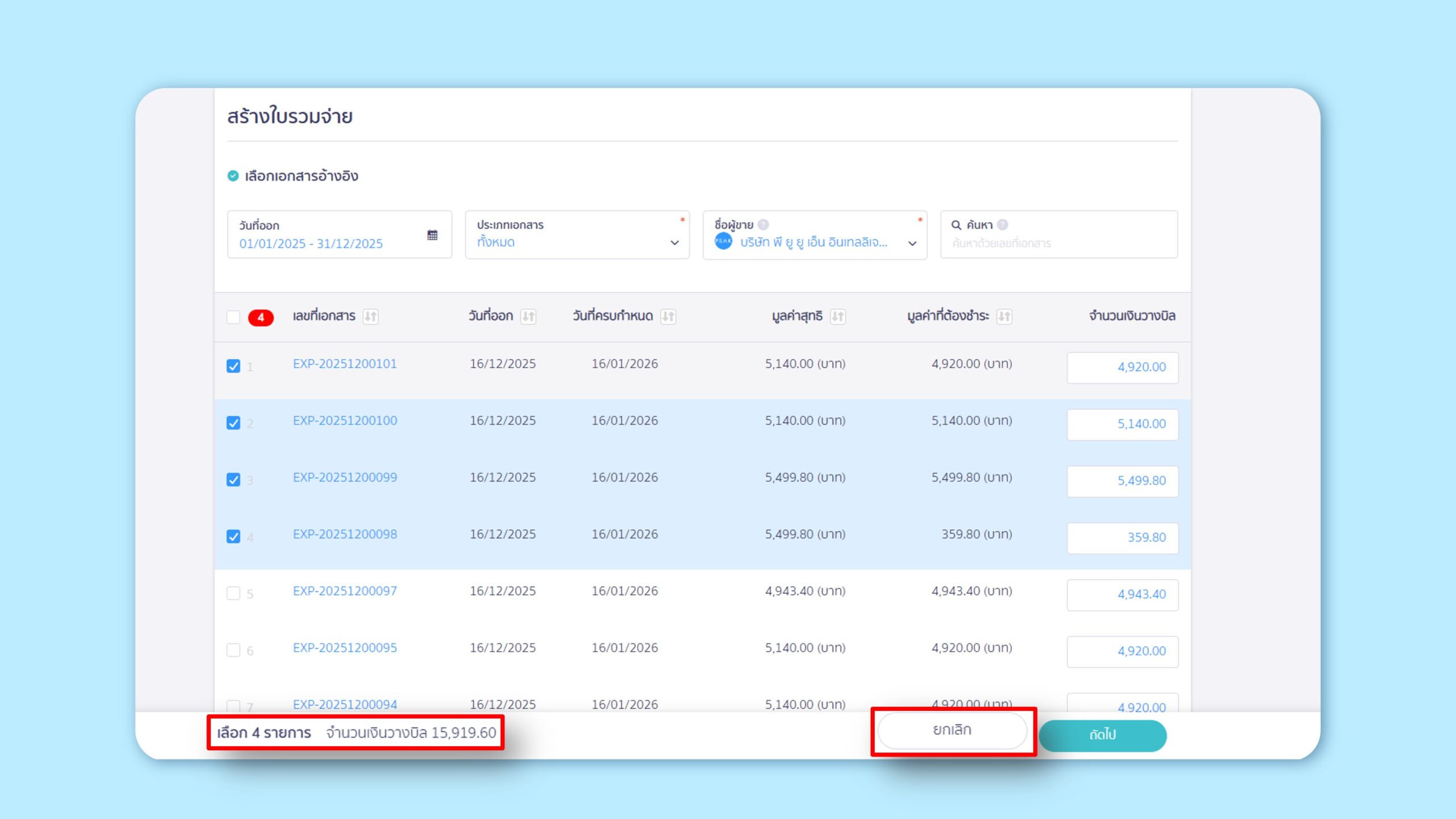Sort by amount payable column icon

pos(1004,316)
